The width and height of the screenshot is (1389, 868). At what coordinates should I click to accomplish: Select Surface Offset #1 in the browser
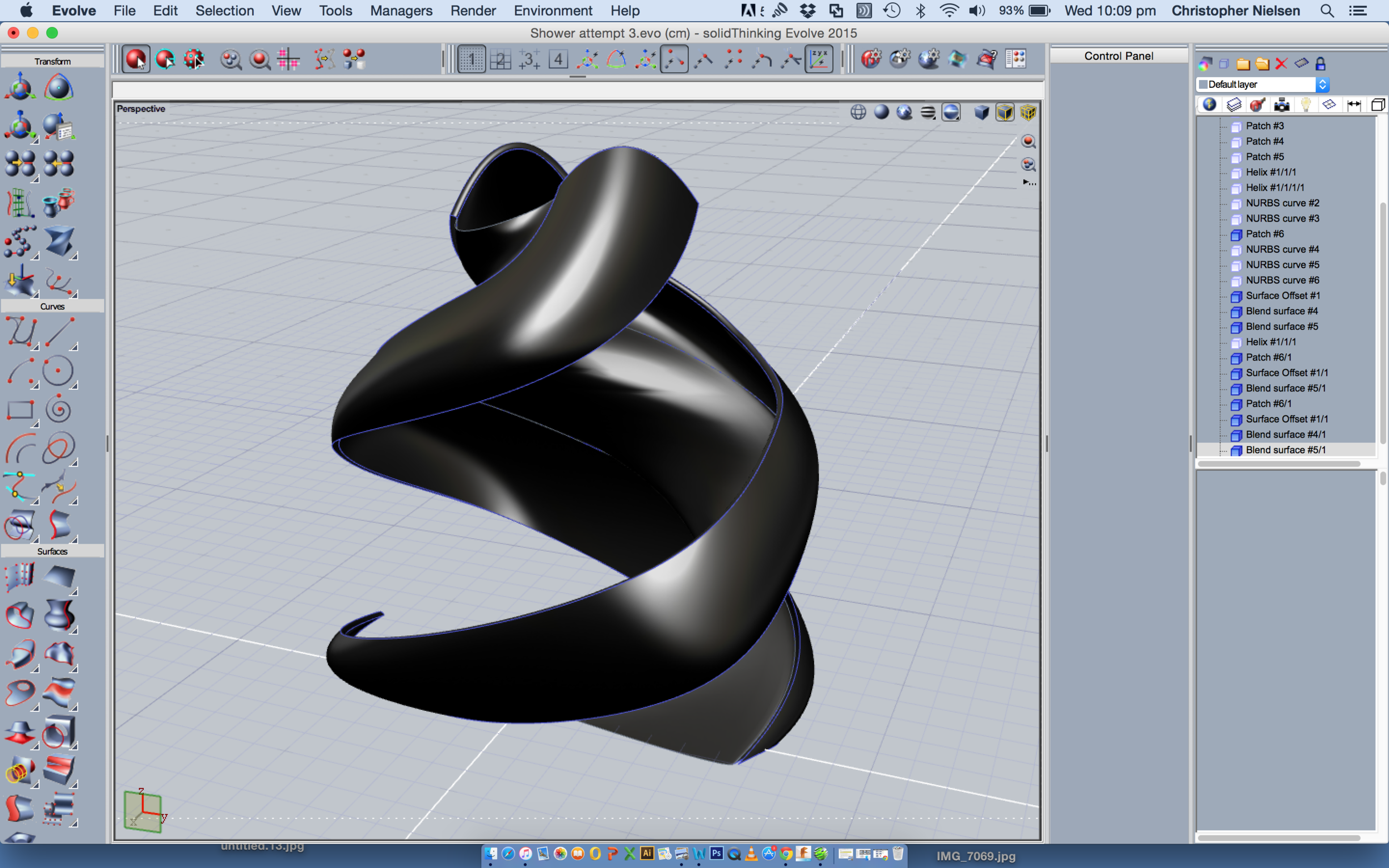click(1283, 295)
